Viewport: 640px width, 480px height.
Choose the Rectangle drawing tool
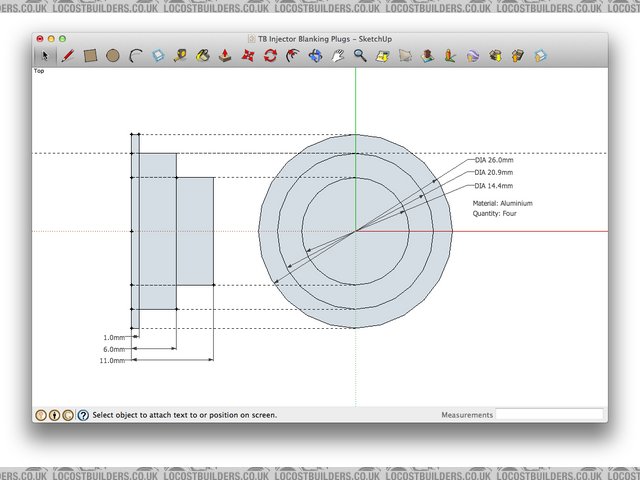click(x=90, y=56)
